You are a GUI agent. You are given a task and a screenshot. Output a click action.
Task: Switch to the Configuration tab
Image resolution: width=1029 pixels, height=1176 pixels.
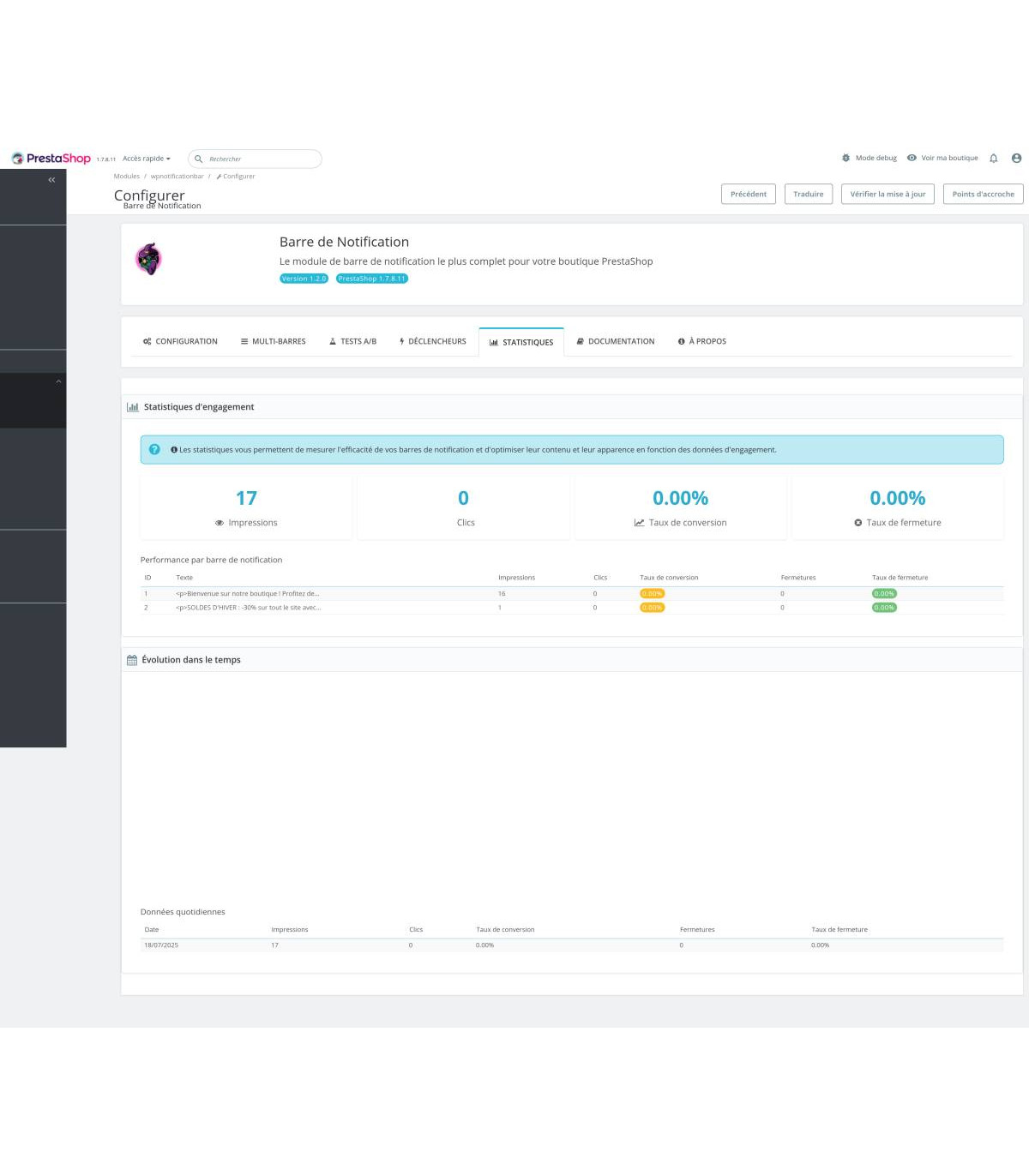pyautogui.click(x=180, y=341)
